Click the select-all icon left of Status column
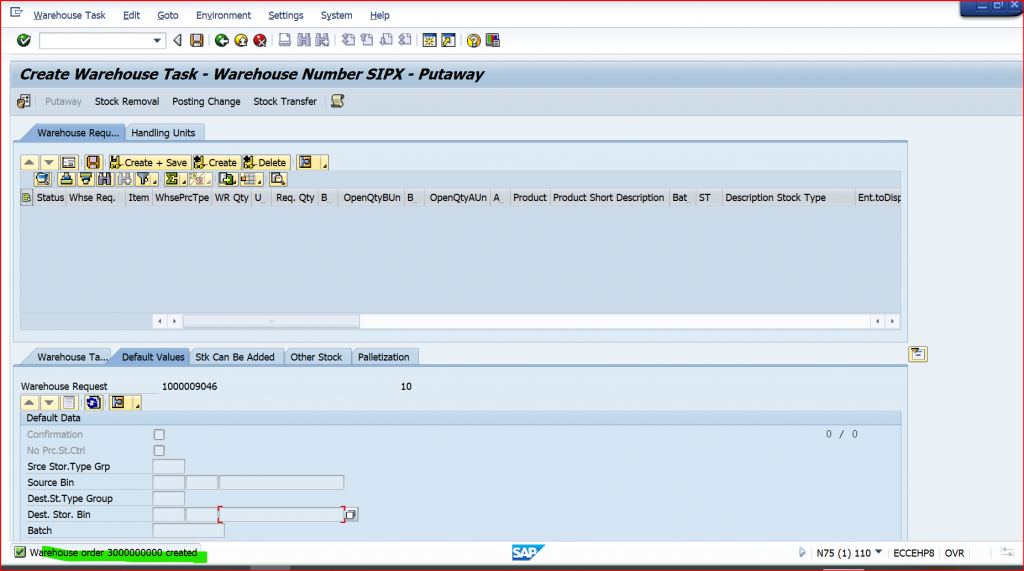Screen dimensions: 1024x571 click(x=26, y=197)
